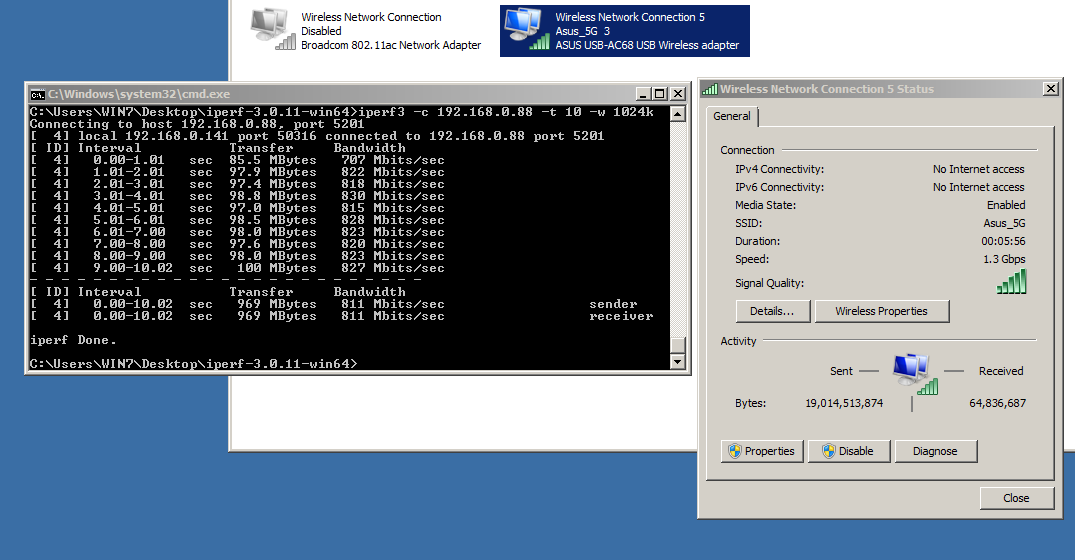Select the disabled Broadcom 802.11ac adapter icon
The image size is (1075, 560).
pyautogui.click(x=270, y=29)
